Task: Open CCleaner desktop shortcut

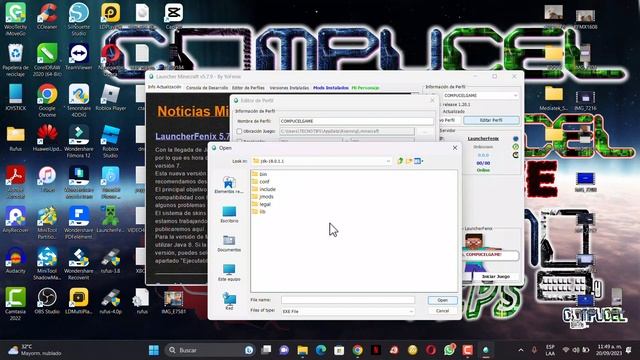Action: (x=47, y=16)
